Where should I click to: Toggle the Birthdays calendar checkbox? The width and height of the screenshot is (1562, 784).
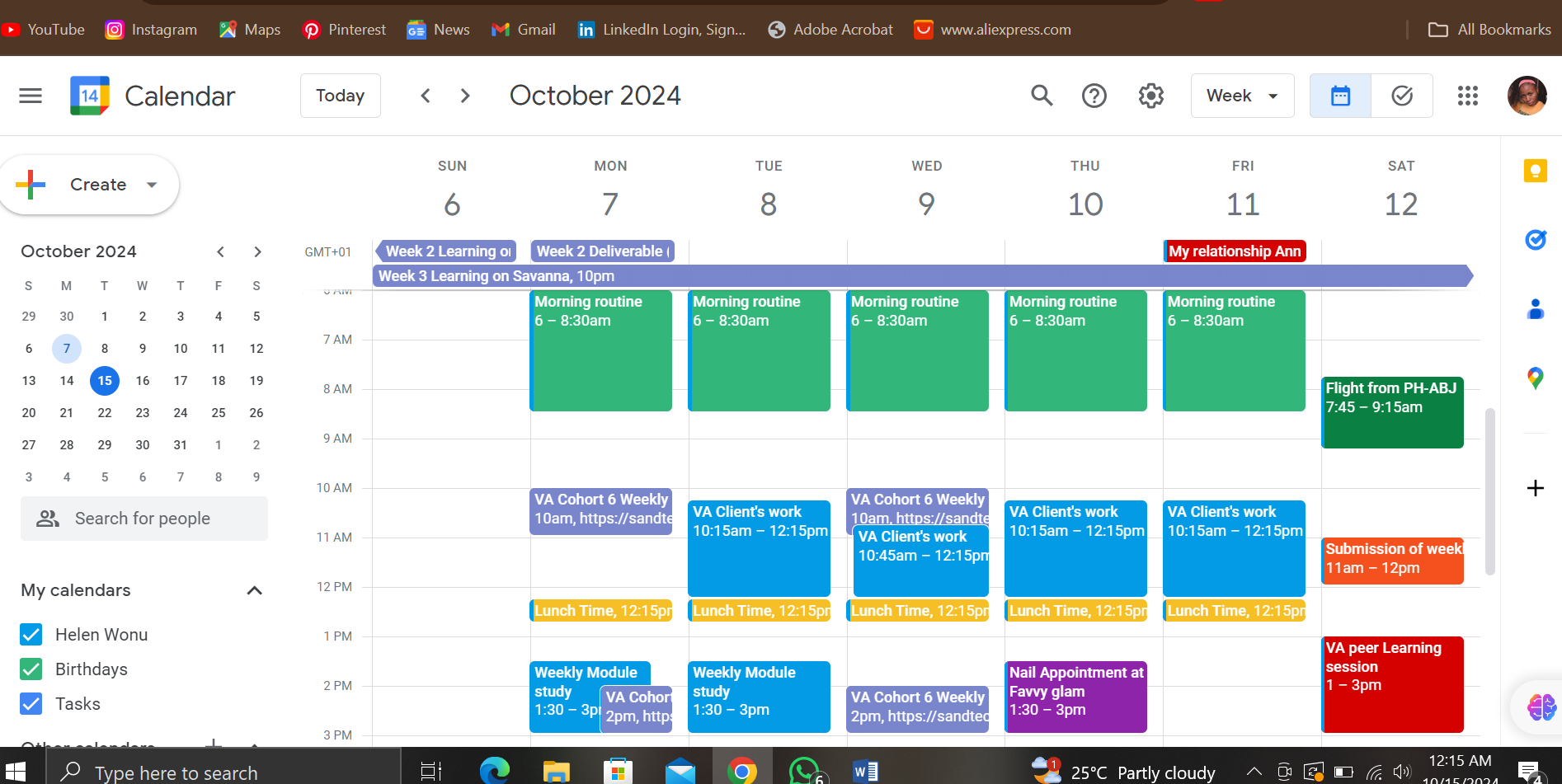(31, 669)
